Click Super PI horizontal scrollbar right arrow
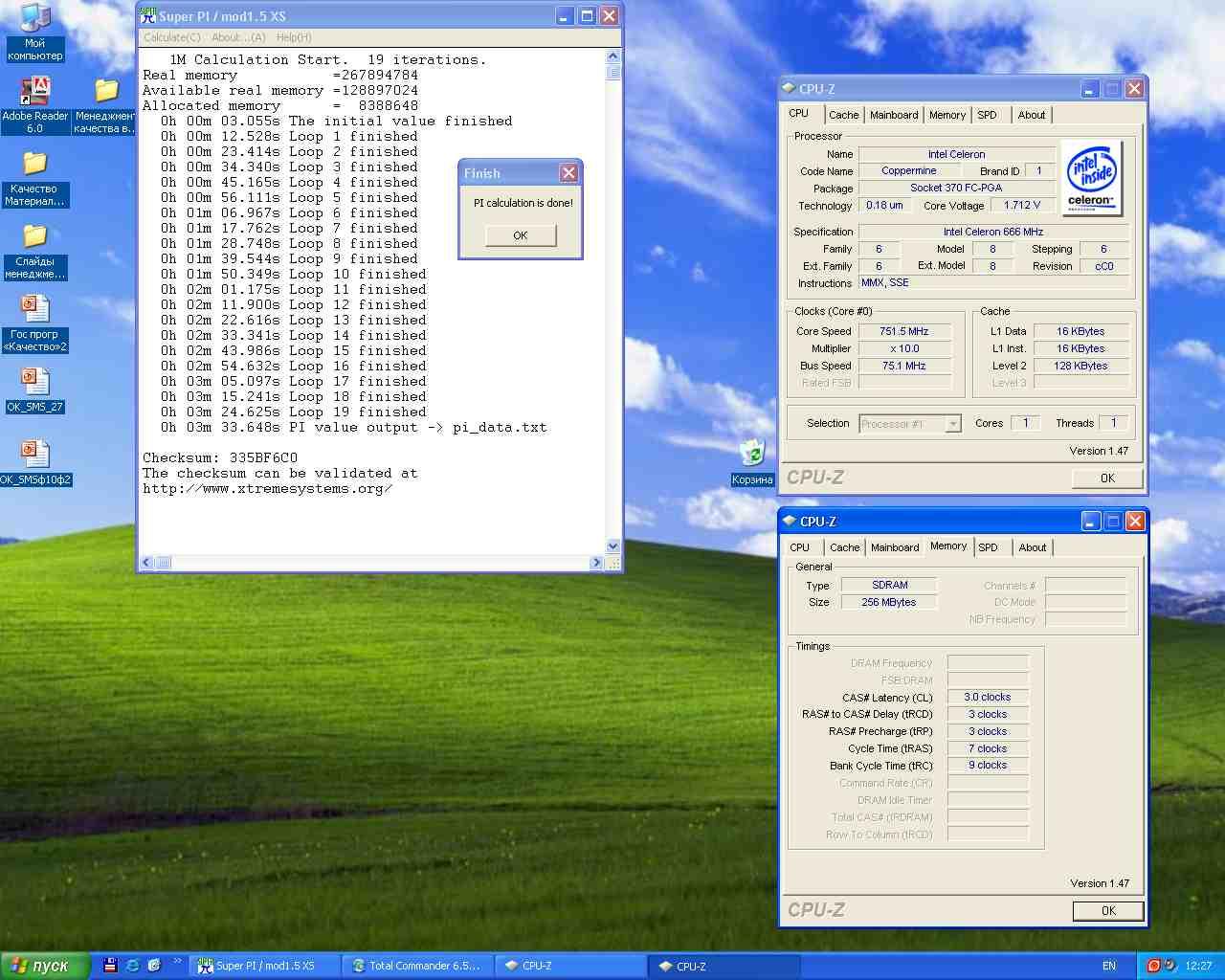The image size is (1225, 980). point(596,563)
